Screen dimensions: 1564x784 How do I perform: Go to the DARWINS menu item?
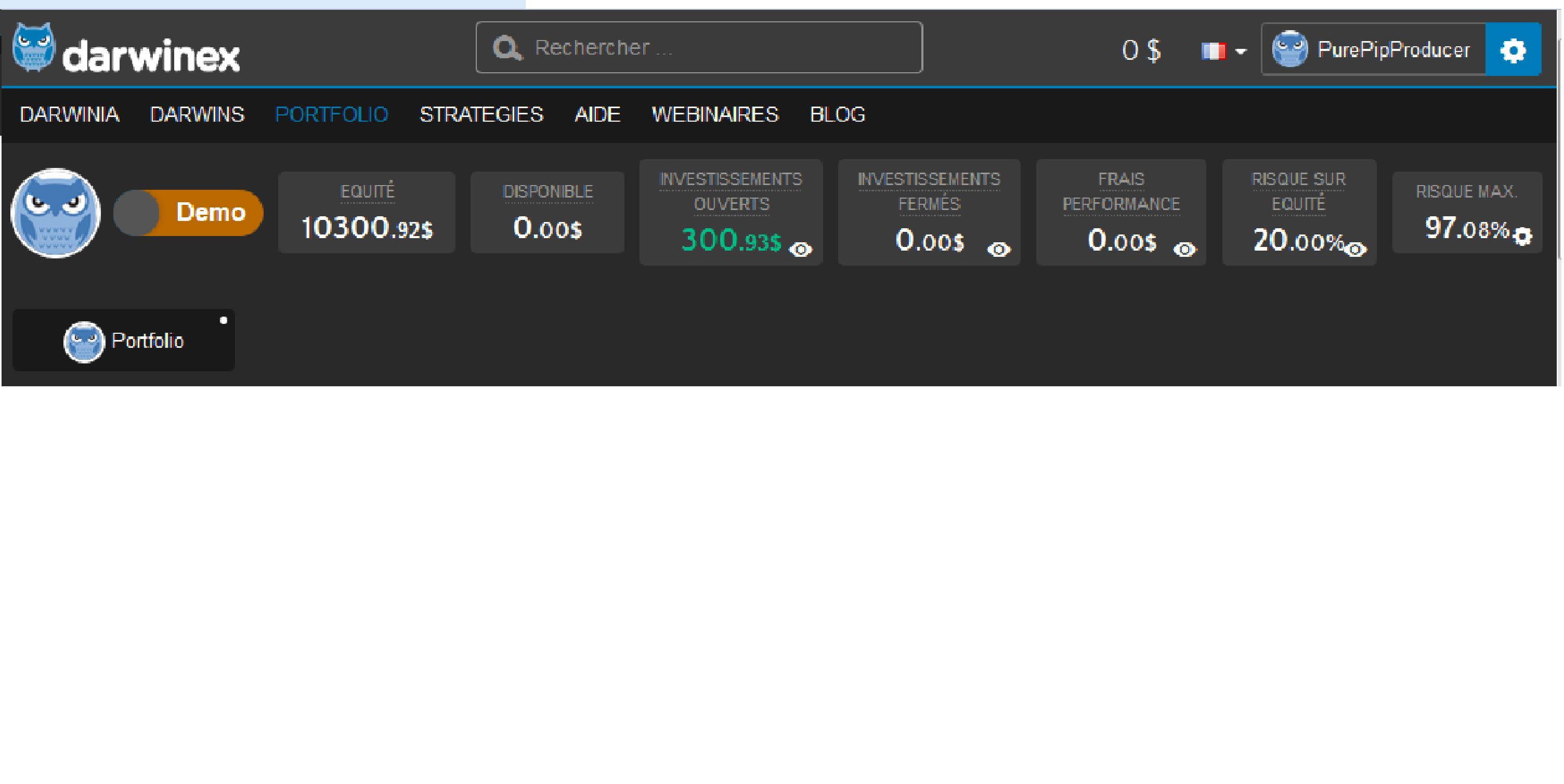(197, 114)
